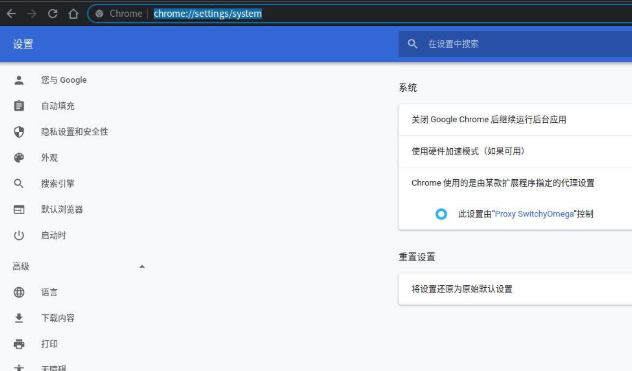Screen dimensions: 632x371
Task: Open the 启动时 startup settings
Action: (x=53, y=235)
